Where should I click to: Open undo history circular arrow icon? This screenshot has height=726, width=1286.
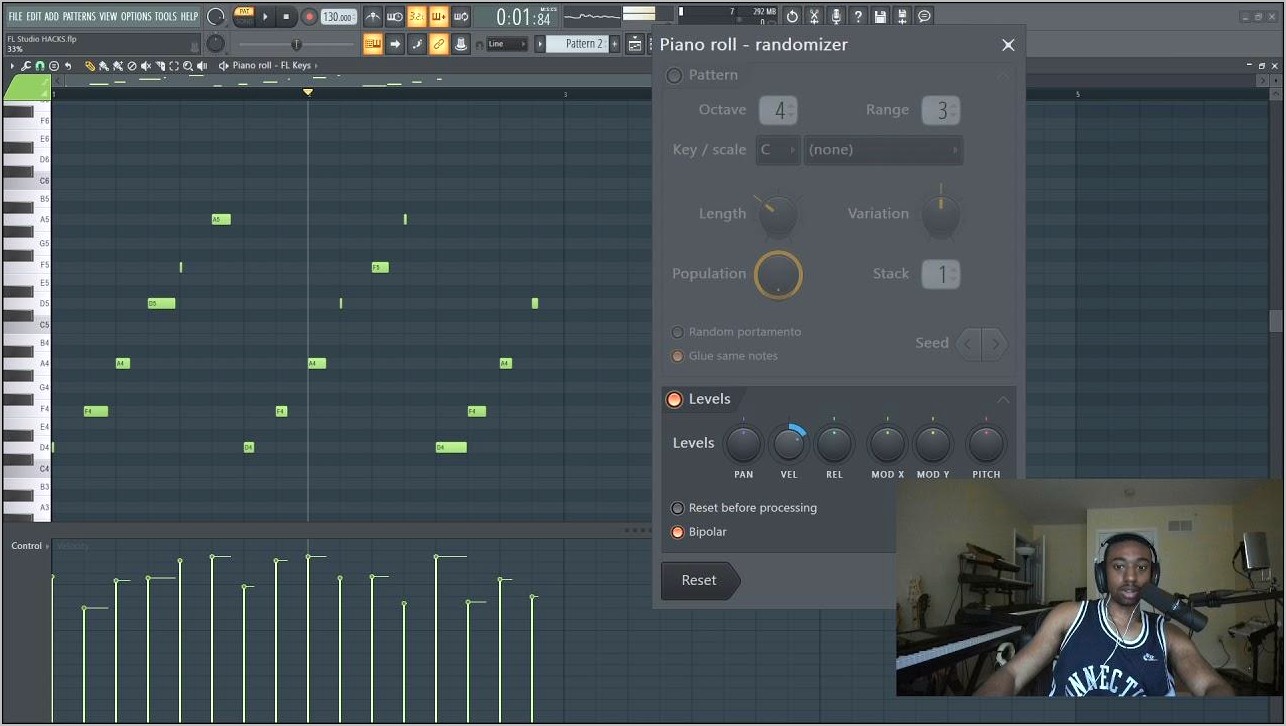pos(792,16)
